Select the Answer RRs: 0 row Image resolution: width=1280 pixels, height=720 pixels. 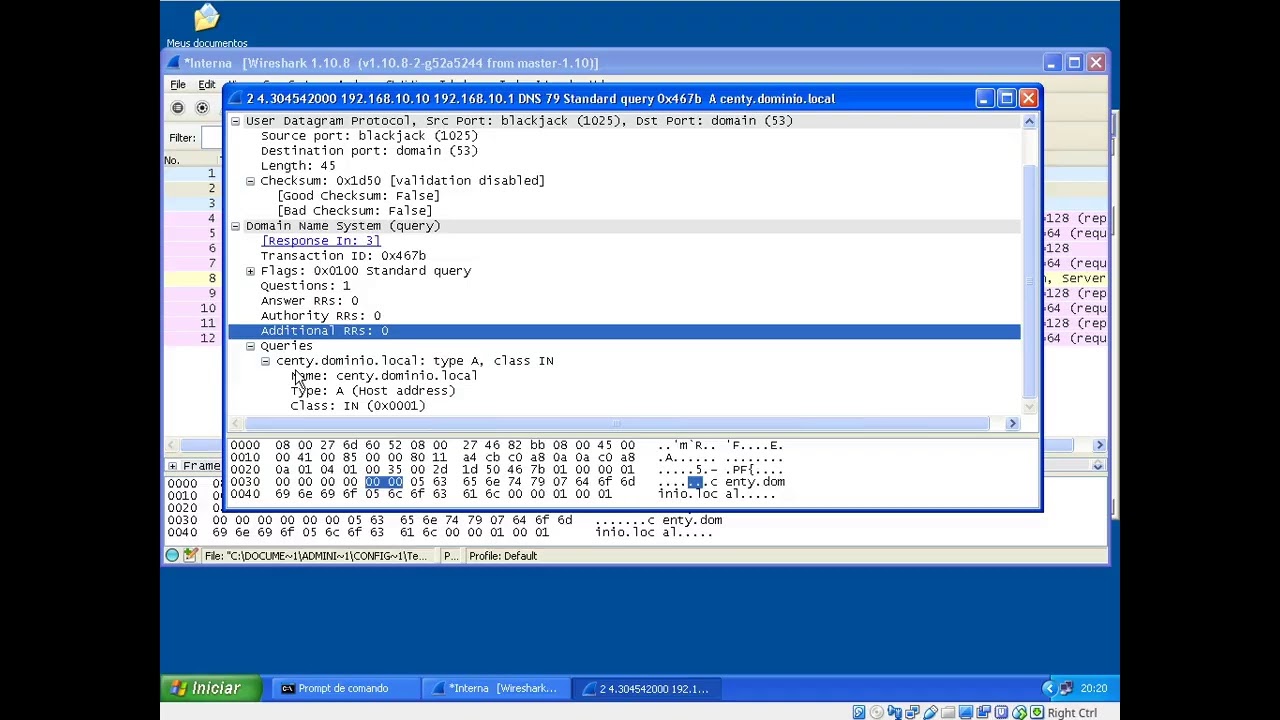309,301
